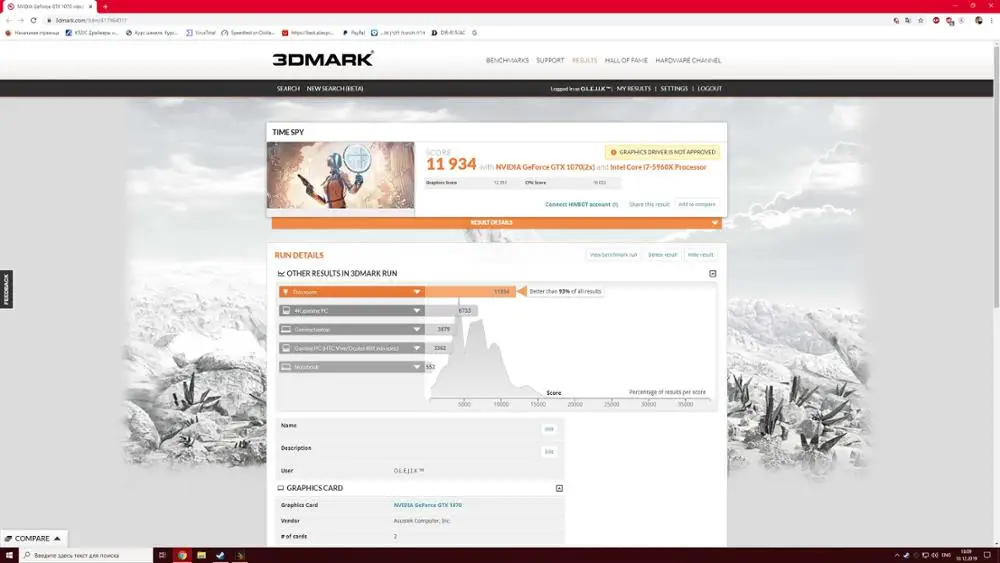Switch to Chrome on the taskbar
The width and height of the screenshot is (1000, 563).
pos(182,555)
